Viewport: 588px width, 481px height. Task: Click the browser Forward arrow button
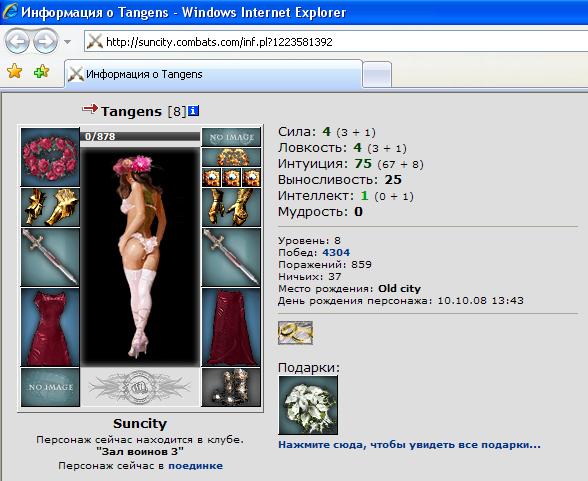(46, 40)
